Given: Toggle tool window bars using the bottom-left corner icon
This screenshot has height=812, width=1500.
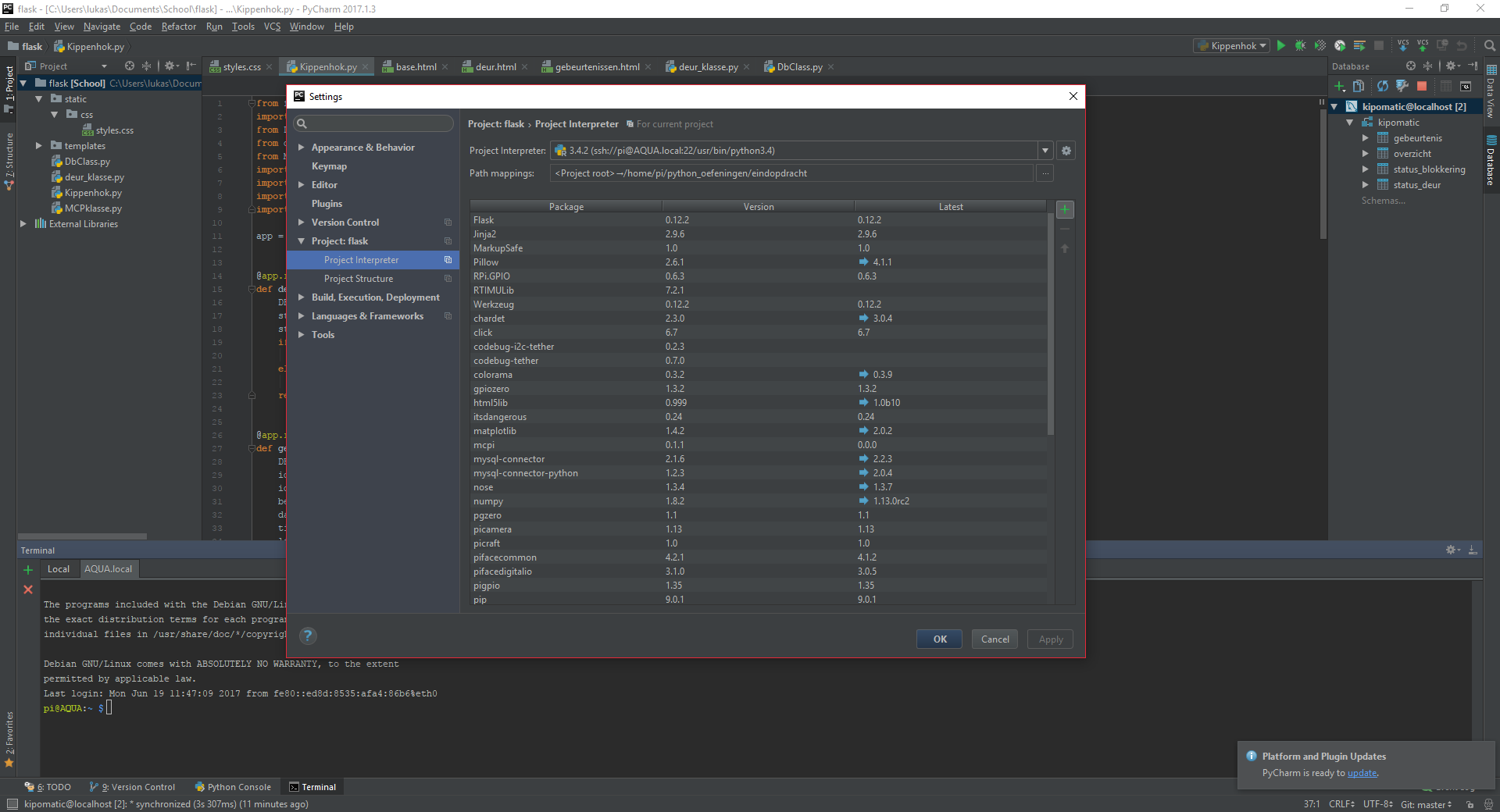Looking at the screenshot, I should (12, 804).
